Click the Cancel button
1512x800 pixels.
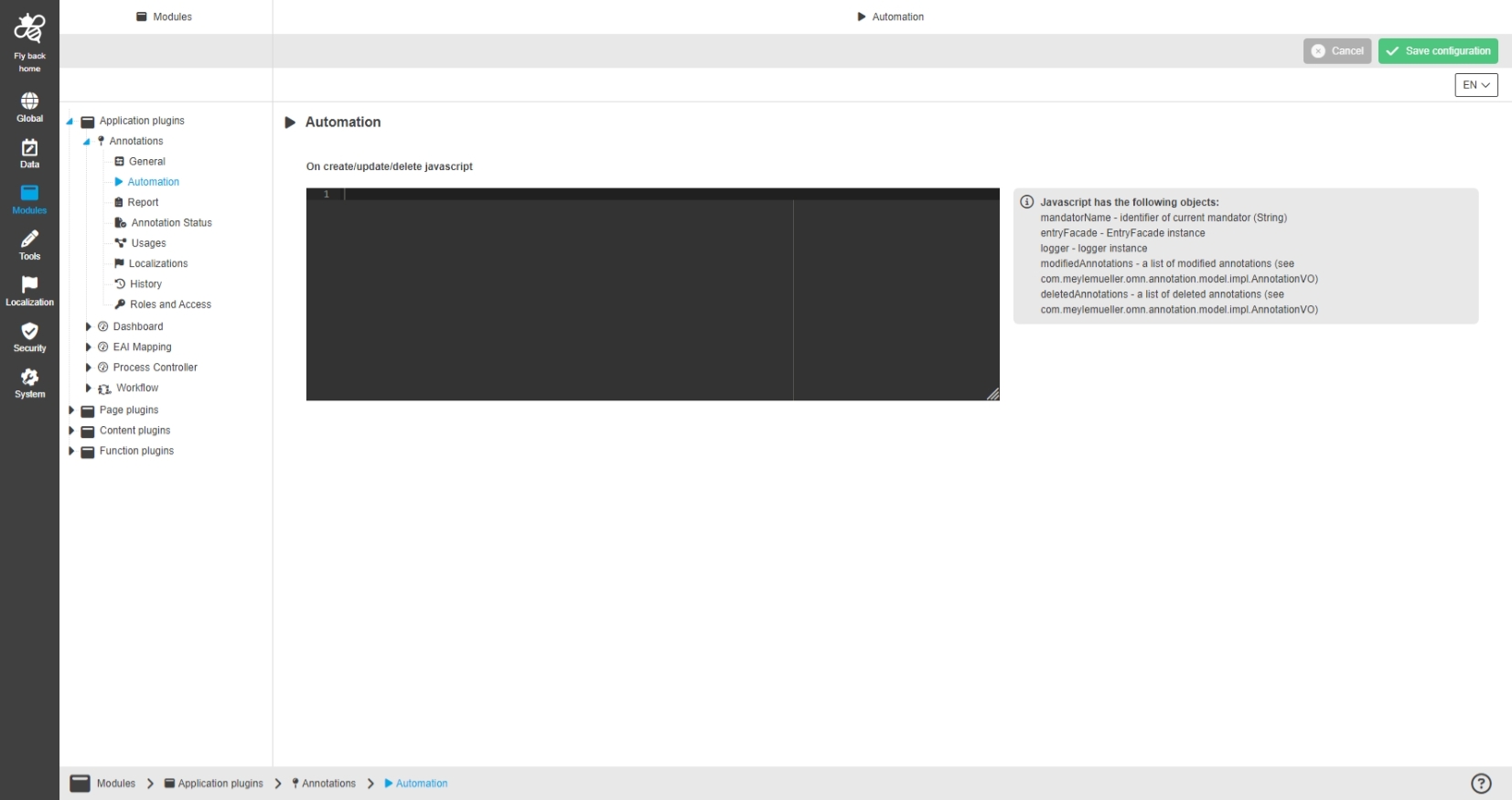(x=1337, y=51)
